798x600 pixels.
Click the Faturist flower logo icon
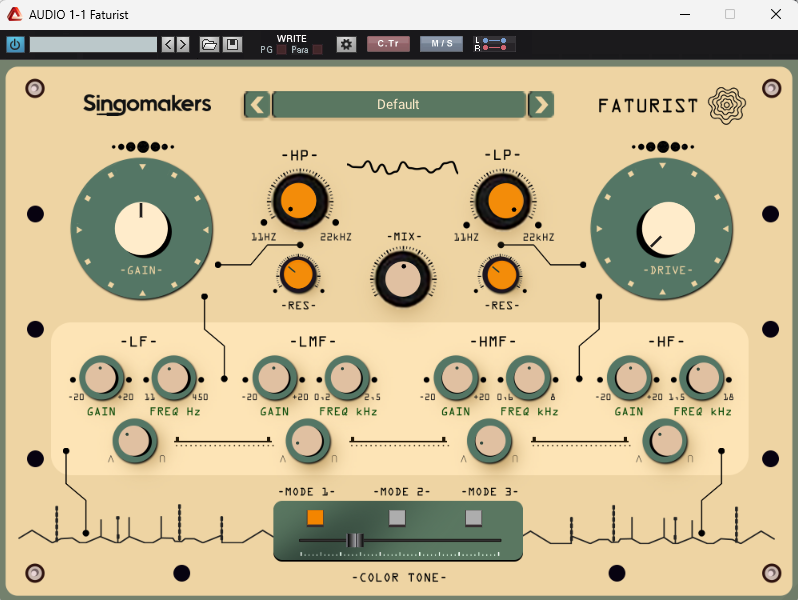click(727, 106)
